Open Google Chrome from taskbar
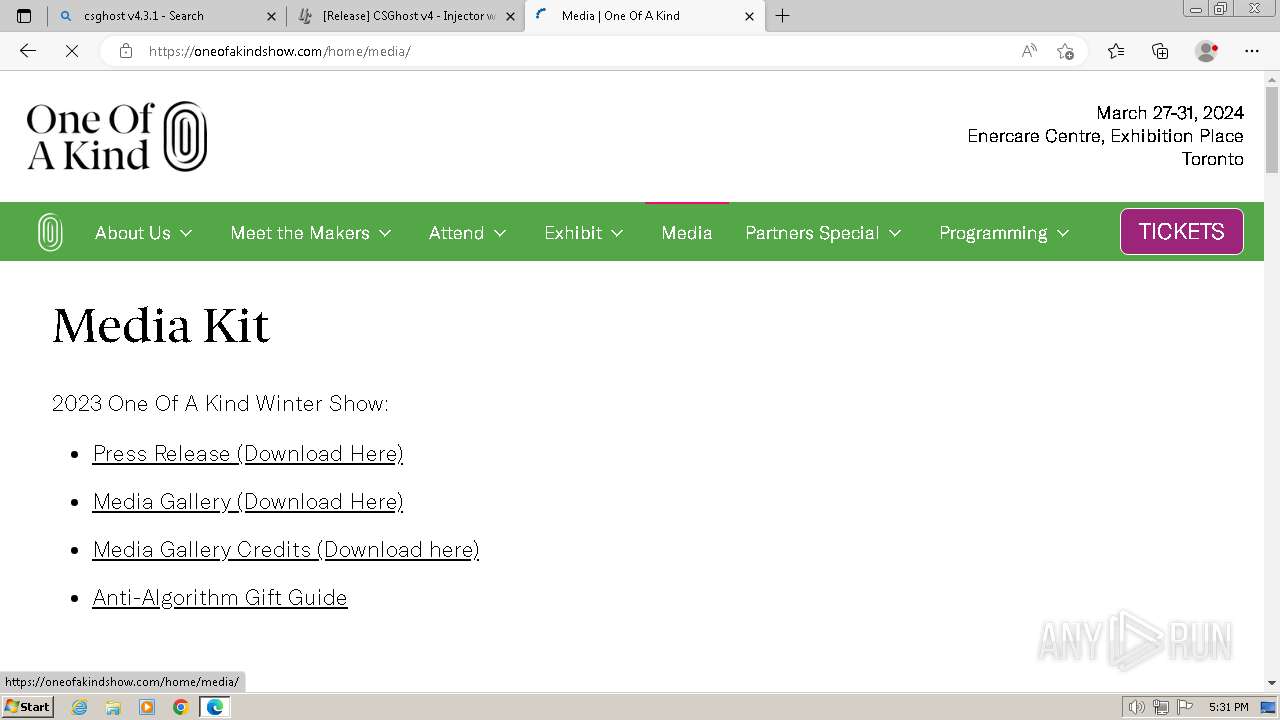1280x720 pixels. [x=181, y=707]
